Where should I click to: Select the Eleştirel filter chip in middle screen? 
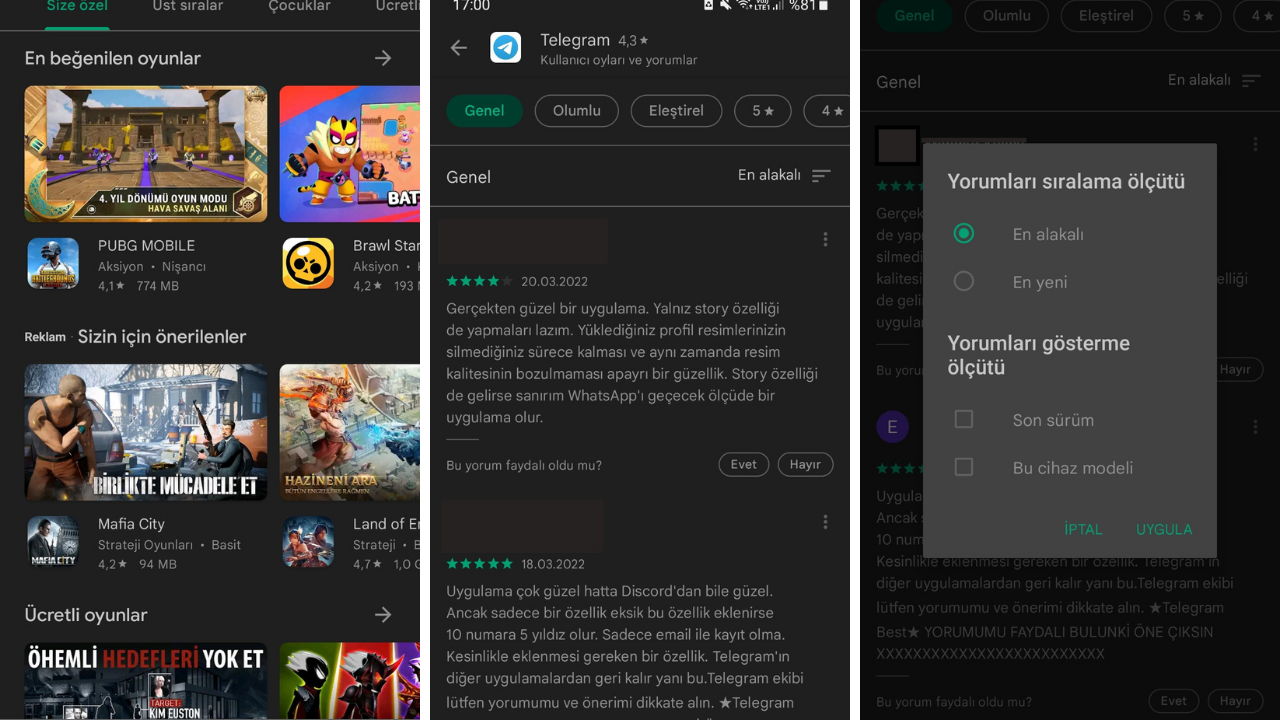pos(676,110)
